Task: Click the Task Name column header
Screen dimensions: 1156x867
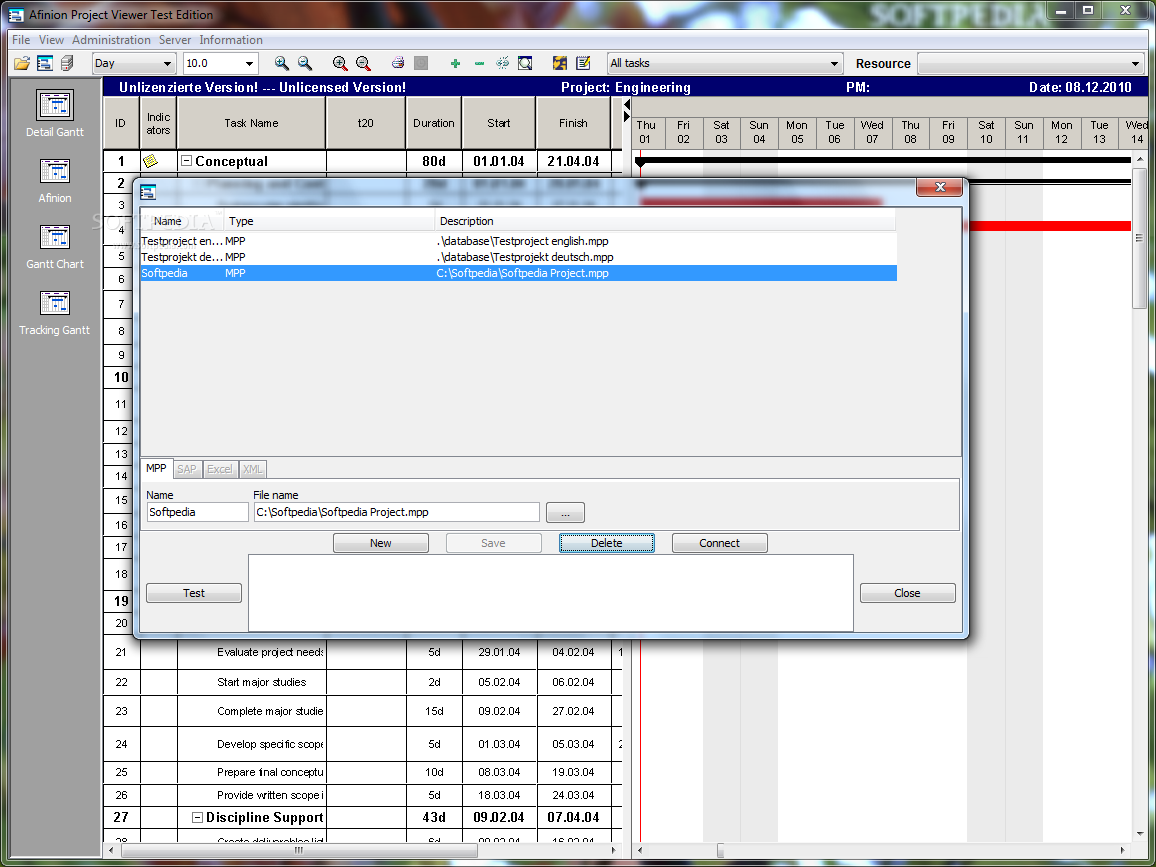Action: tap(251, 123)
